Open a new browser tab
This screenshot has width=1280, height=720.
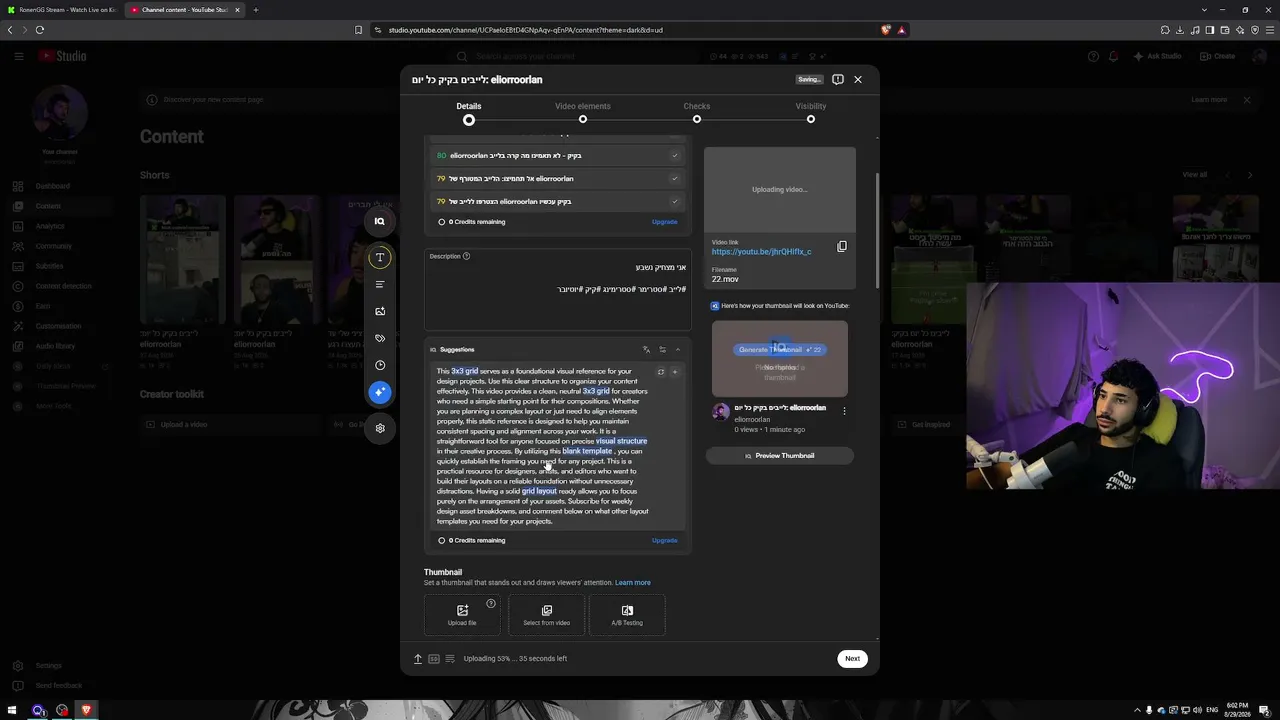pos(255,10)
